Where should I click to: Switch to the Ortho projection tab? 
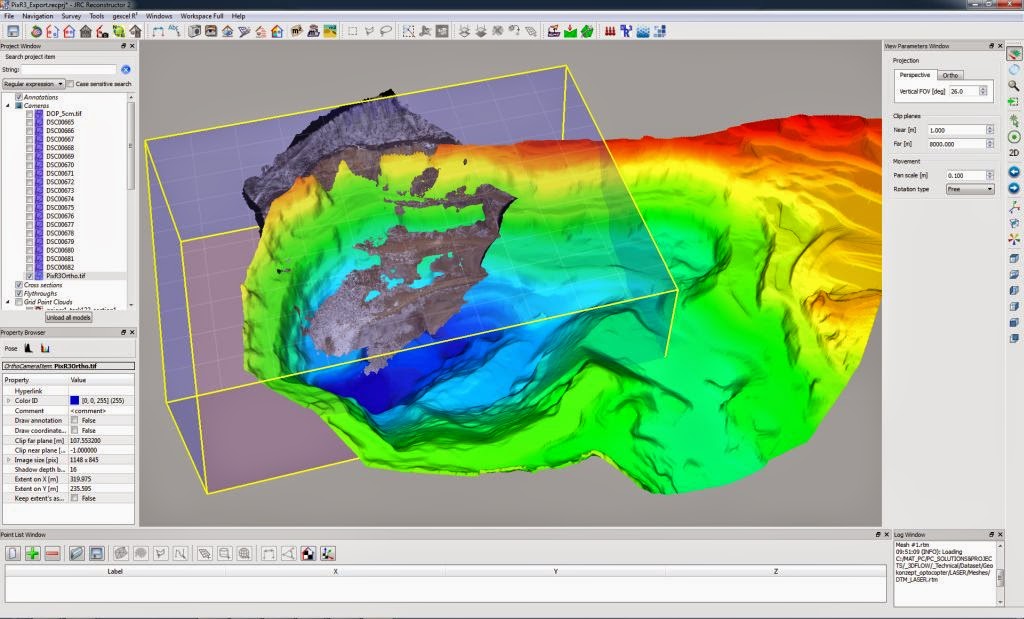point(951,76)
